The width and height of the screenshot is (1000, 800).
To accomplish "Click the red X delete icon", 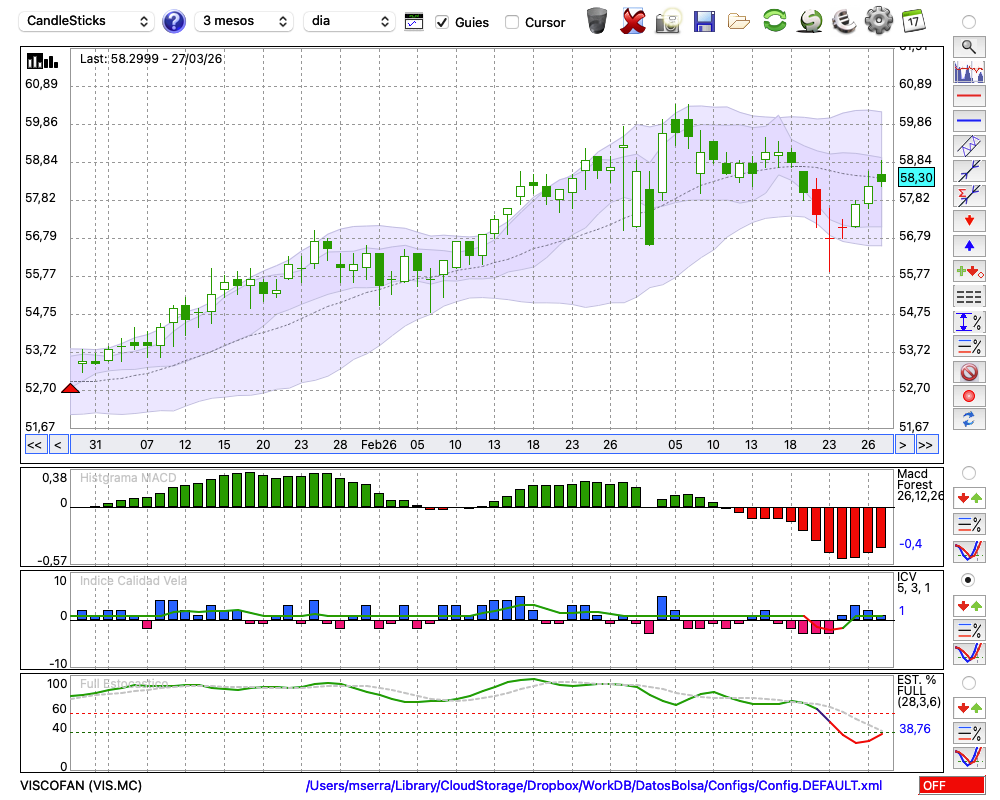I will point(633,21).
